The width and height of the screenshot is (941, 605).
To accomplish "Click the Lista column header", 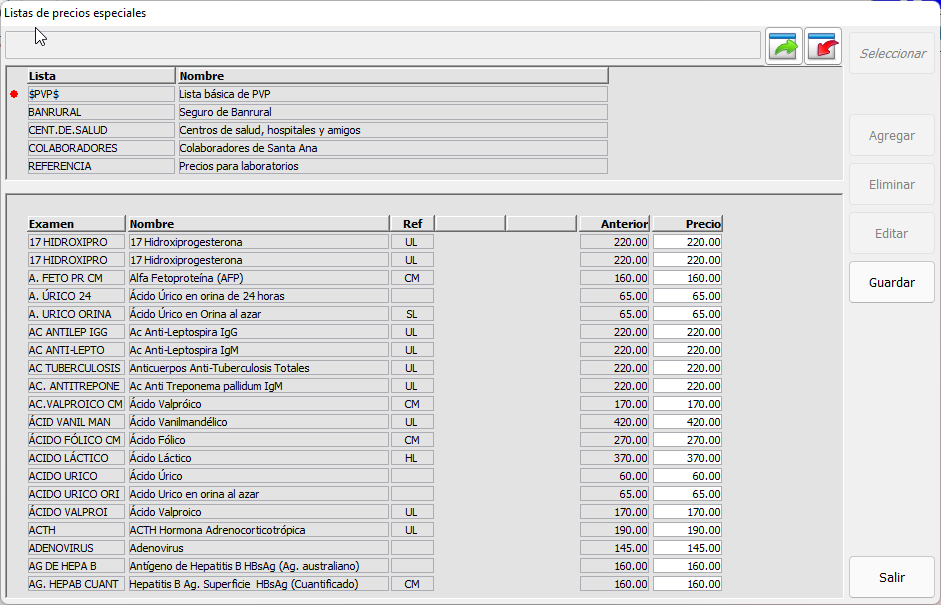I will pyautogui.click(x=100, y=76).
